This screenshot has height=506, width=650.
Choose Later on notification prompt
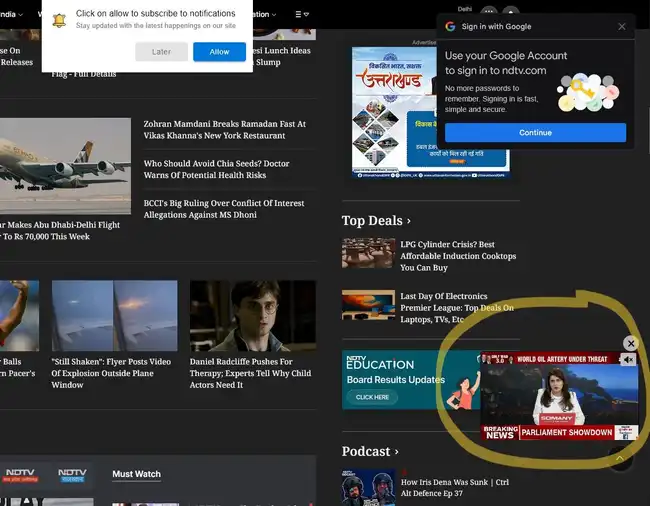click(x=161, y=52)
